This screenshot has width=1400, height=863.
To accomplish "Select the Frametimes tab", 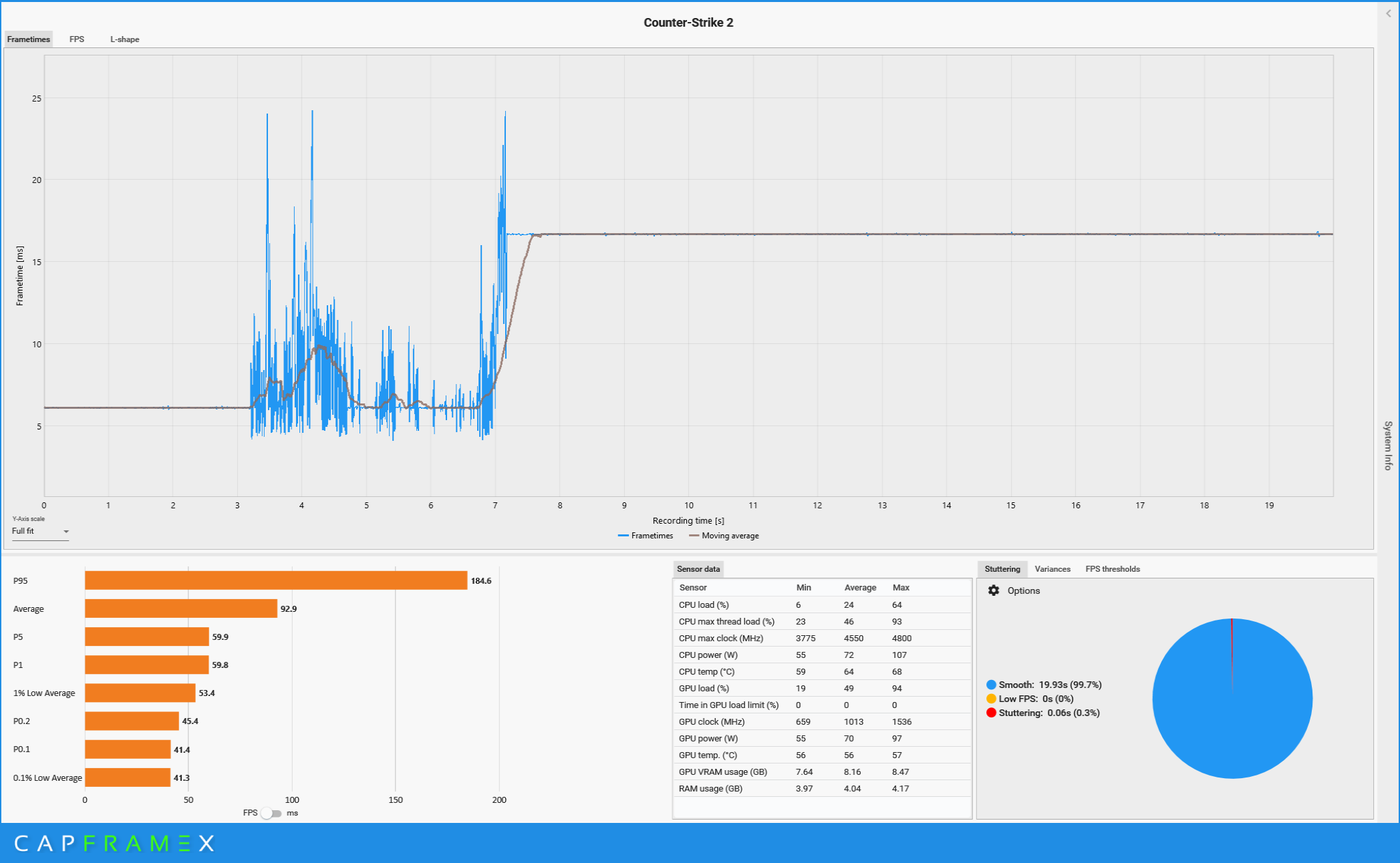I will (29, 39).
